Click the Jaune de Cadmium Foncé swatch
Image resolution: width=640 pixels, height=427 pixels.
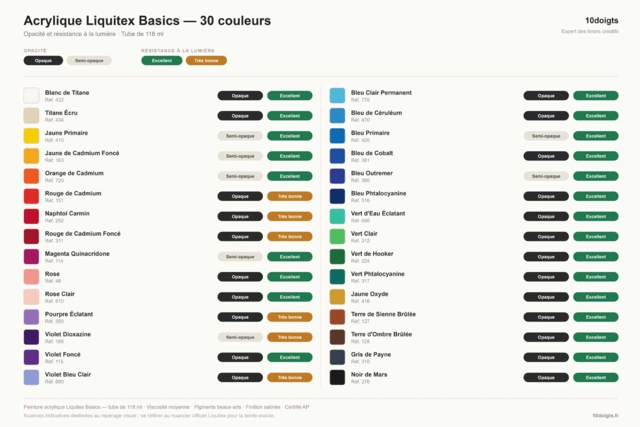point(31,156)
